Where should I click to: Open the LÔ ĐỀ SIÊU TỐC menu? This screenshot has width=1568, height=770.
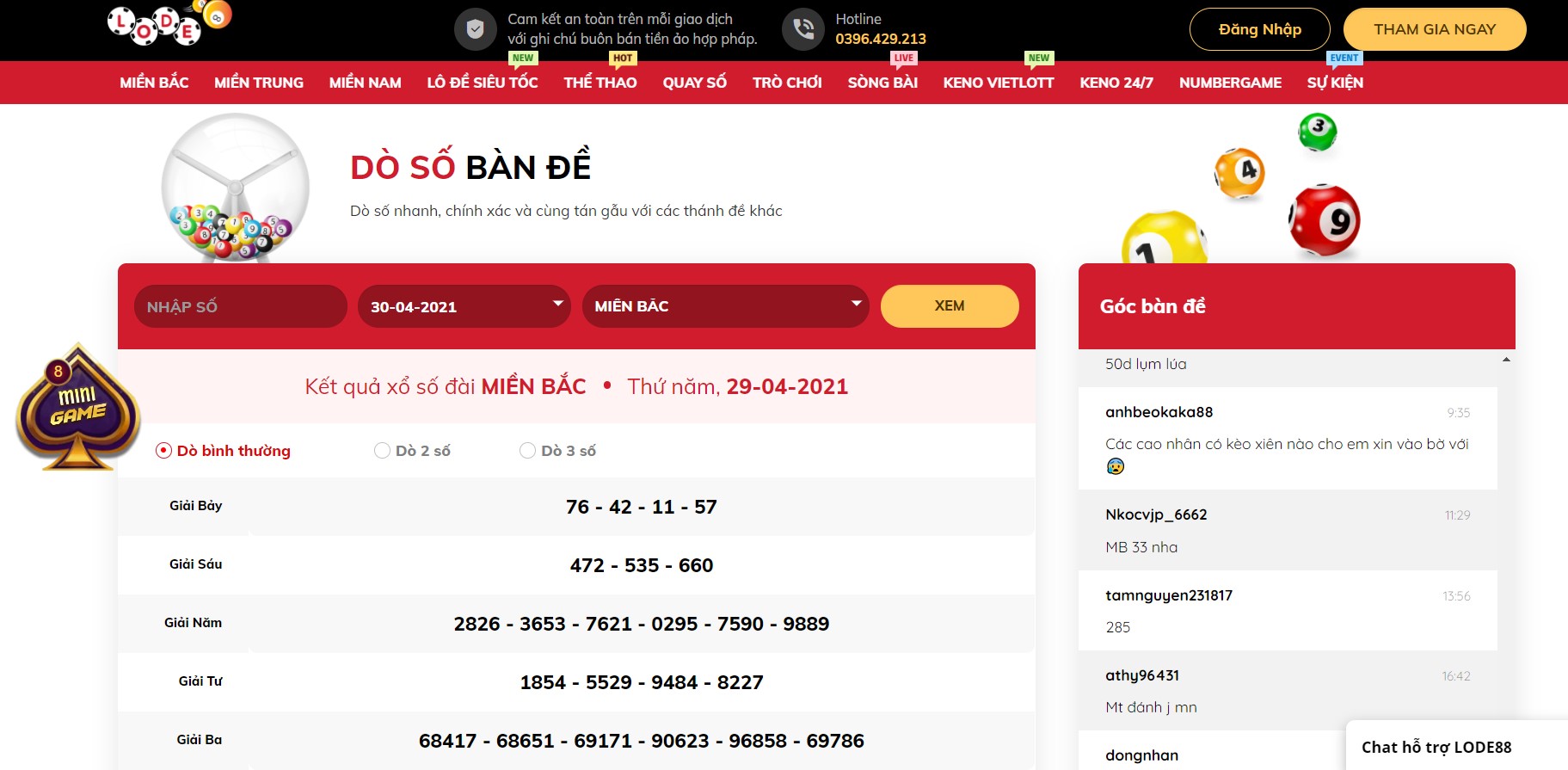point(482,83)
